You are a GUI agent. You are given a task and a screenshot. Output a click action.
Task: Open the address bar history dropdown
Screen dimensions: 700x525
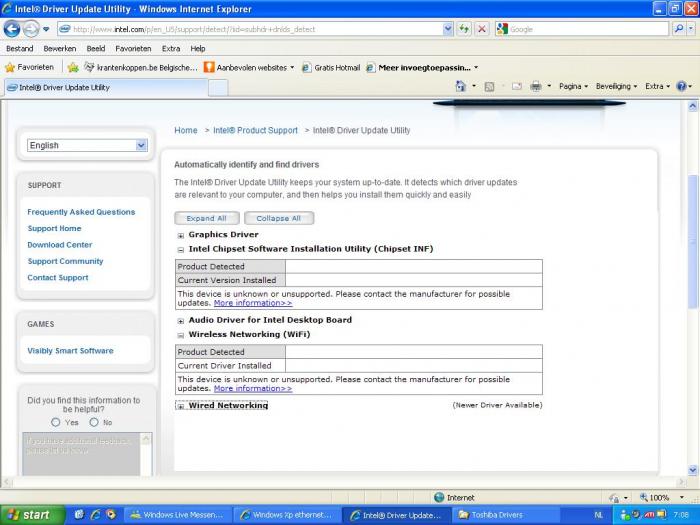pyautogui.click(x=448, y=29)
